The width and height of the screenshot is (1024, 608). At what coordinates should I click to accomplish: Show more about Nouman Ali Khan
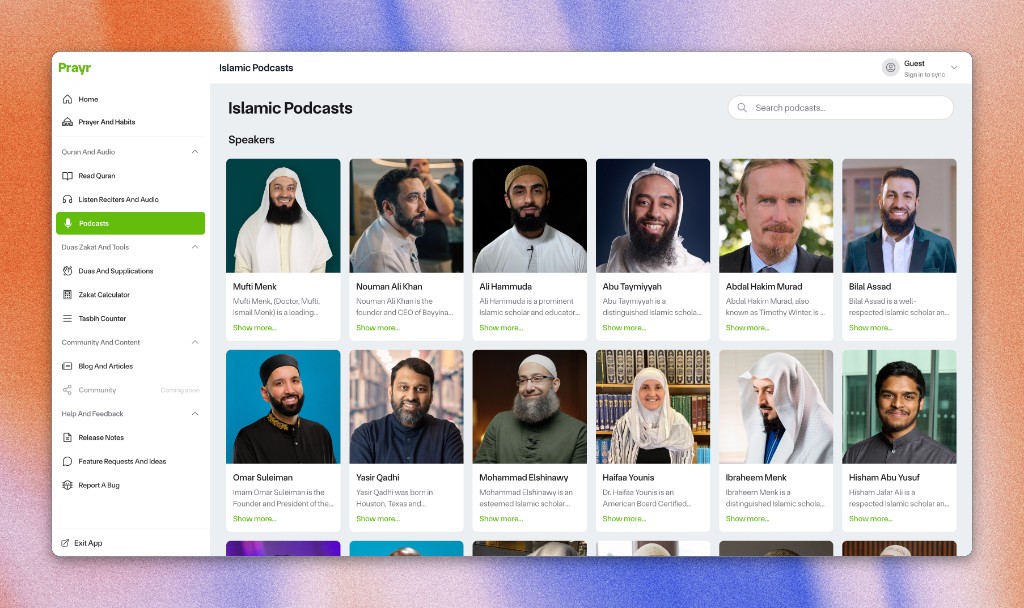[378, 328]
